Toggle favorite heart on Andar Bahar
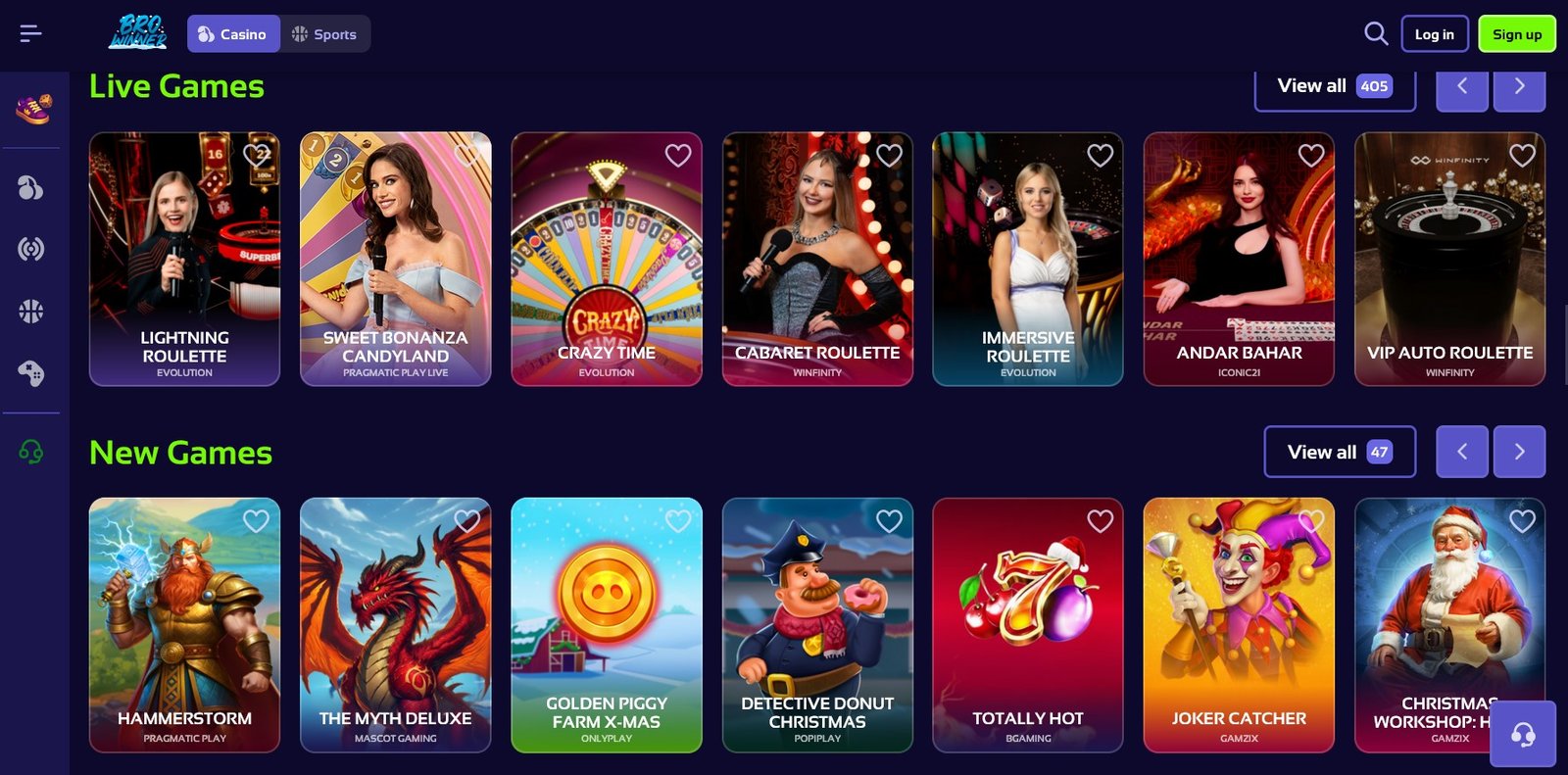The image size is (1568, 775). pos(1311,155)
